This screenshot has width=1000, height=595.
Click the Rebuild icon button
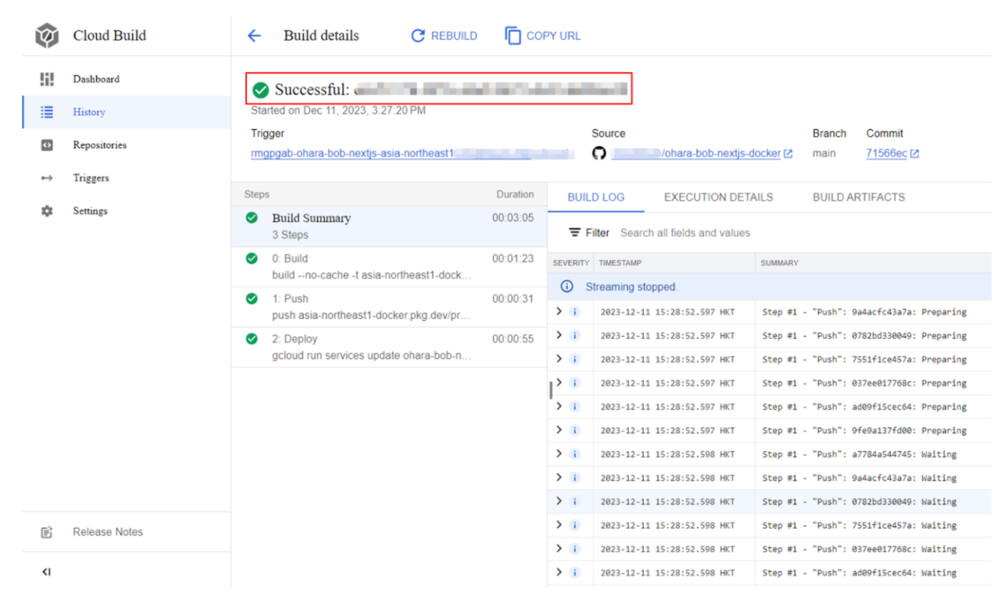(x=418, y=36)
